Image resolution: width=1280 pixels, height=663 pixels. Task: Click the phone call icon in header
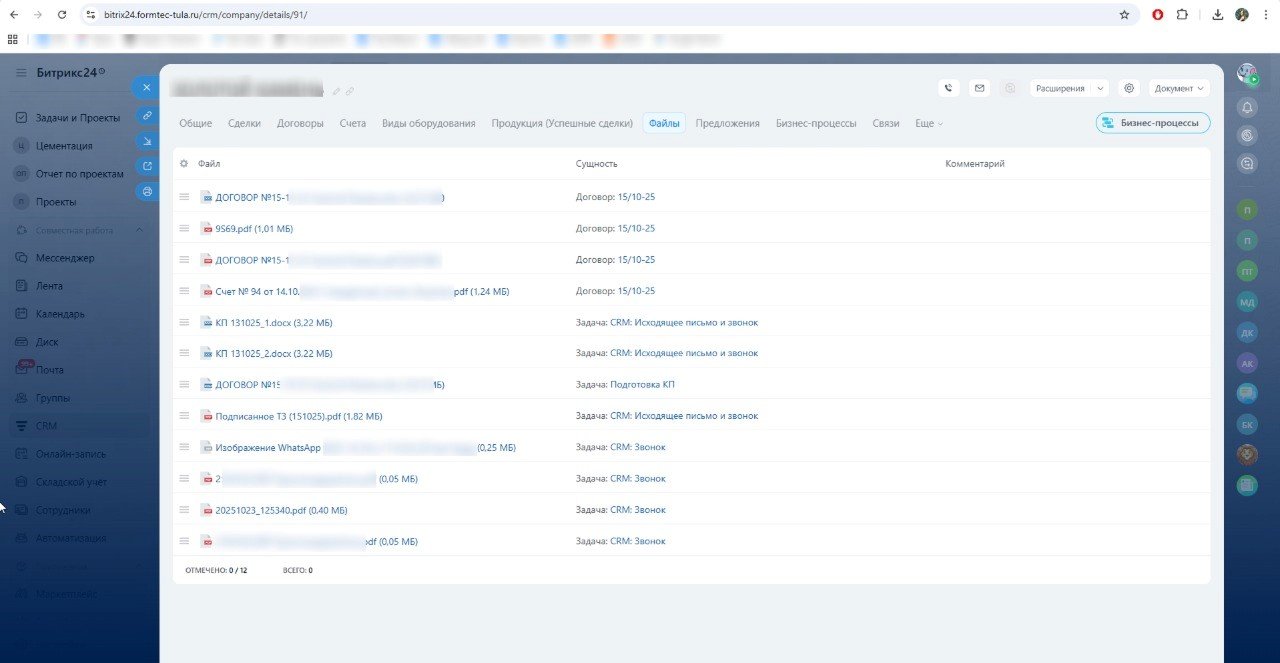point(949,88)
